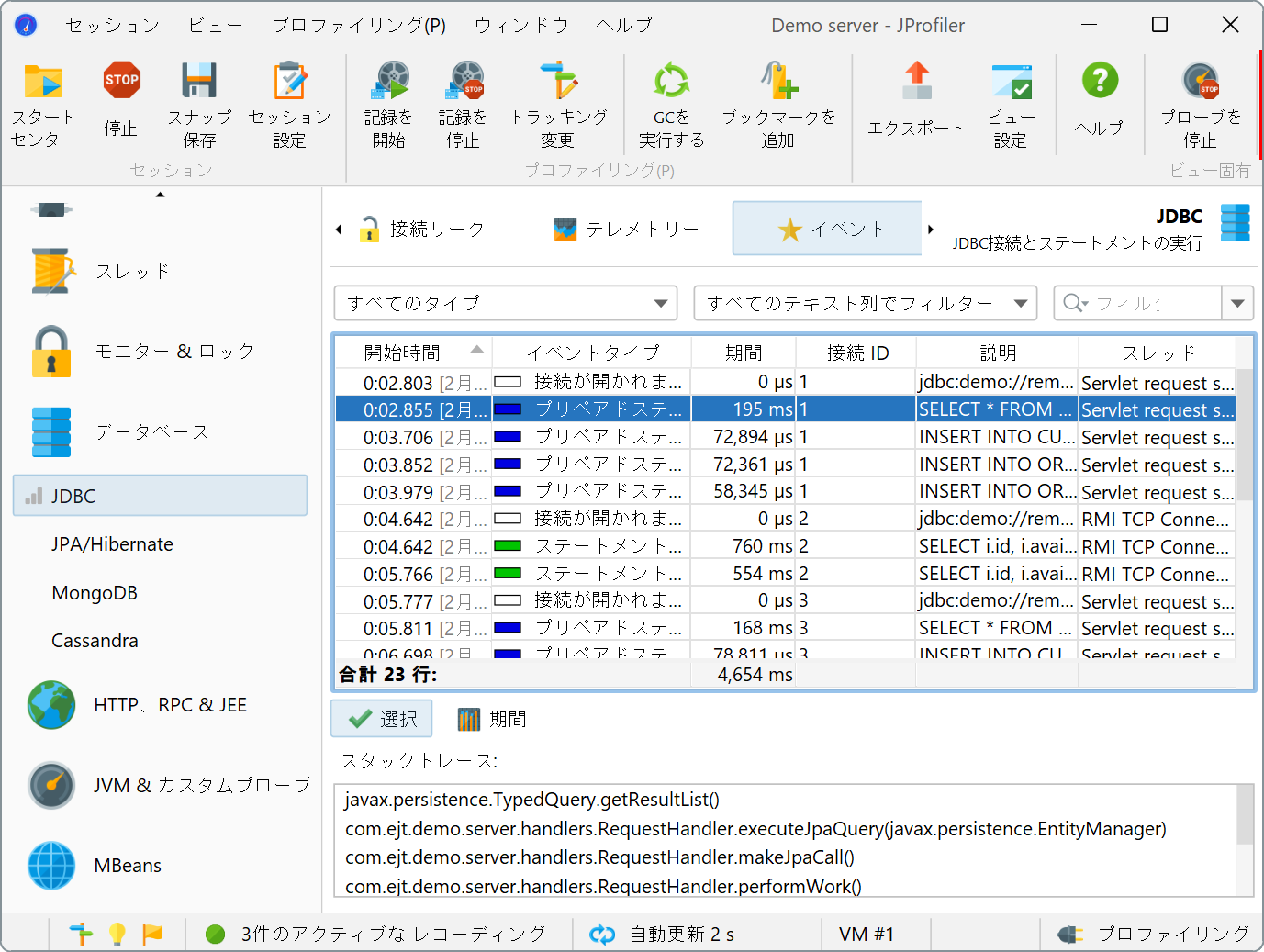
Task: Open すべてのテキスト列でフィルター dropdown
Action: coord(866,303)
